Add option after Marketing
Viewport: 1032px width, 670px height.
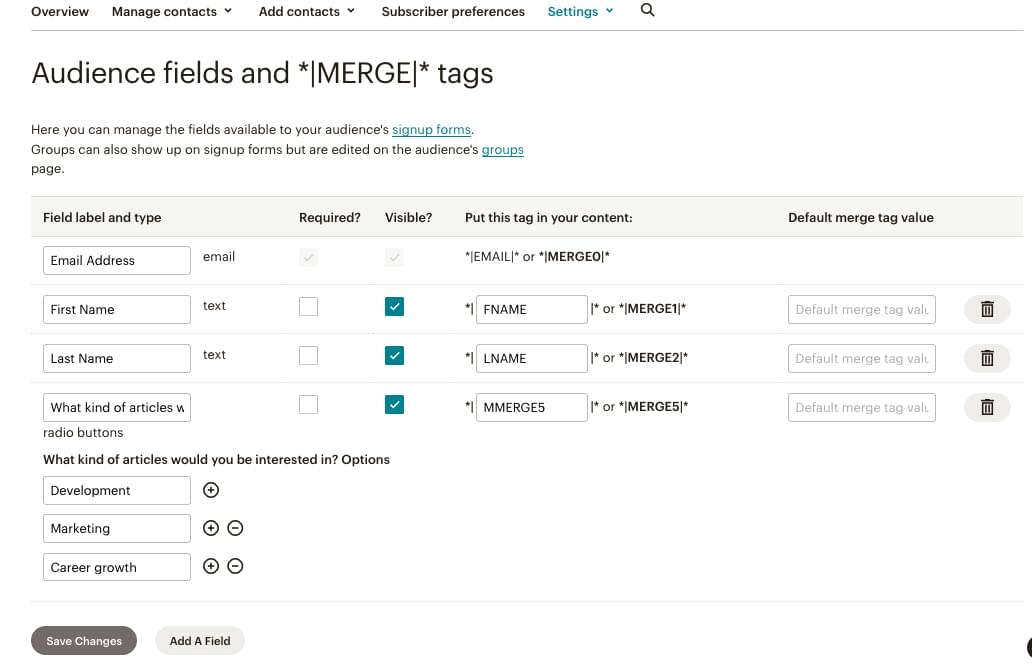(x=211, y=528)
